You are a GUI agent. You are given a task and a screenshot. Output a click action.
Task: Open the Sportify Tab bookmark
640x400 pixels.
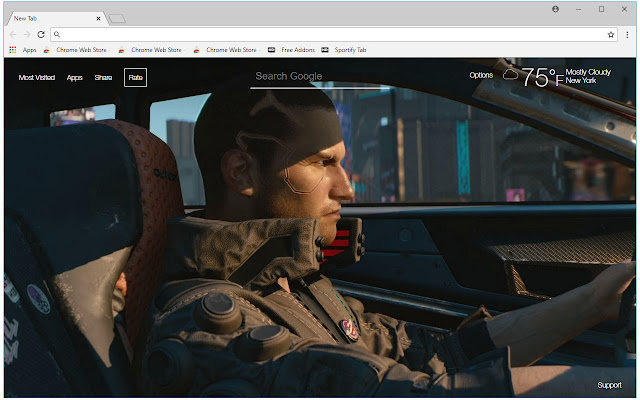[x=344, y=50]
